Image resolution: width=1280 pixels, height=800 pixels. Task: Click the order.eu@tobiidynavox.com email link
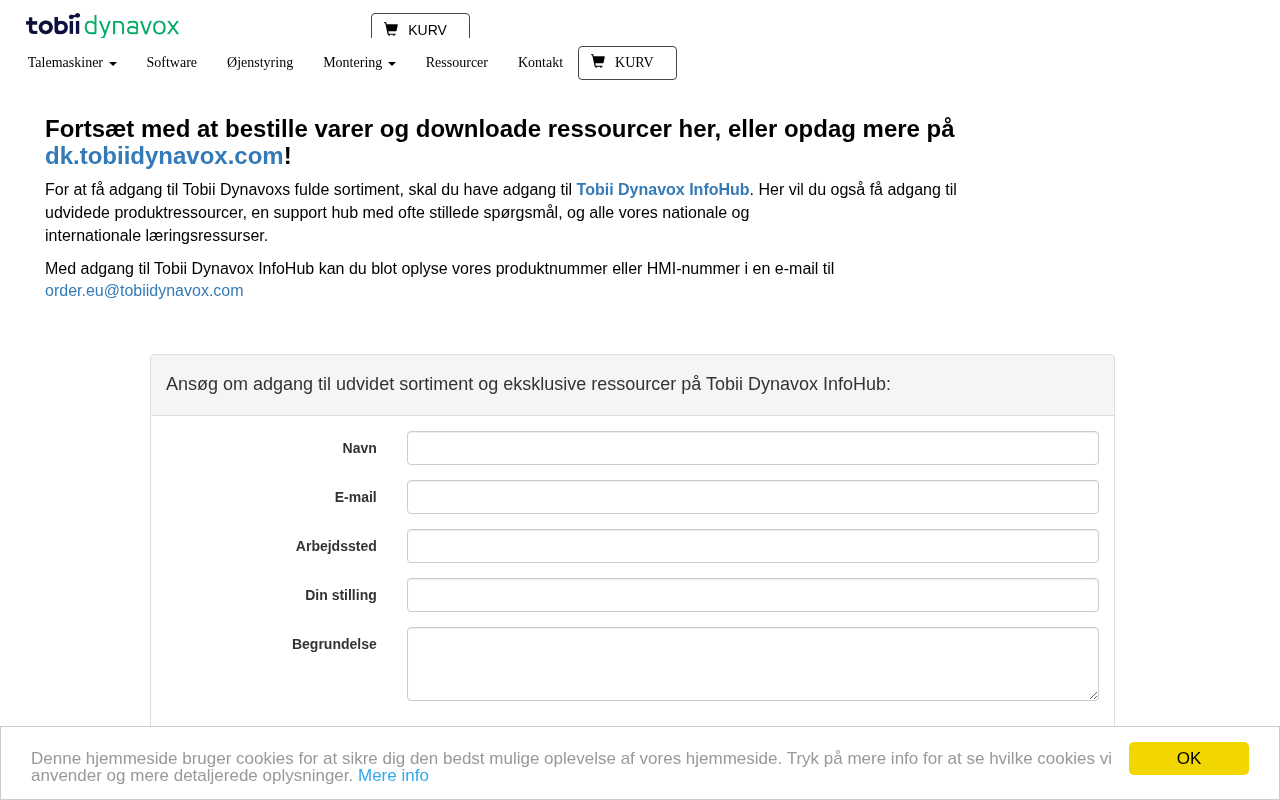point(144,291)
